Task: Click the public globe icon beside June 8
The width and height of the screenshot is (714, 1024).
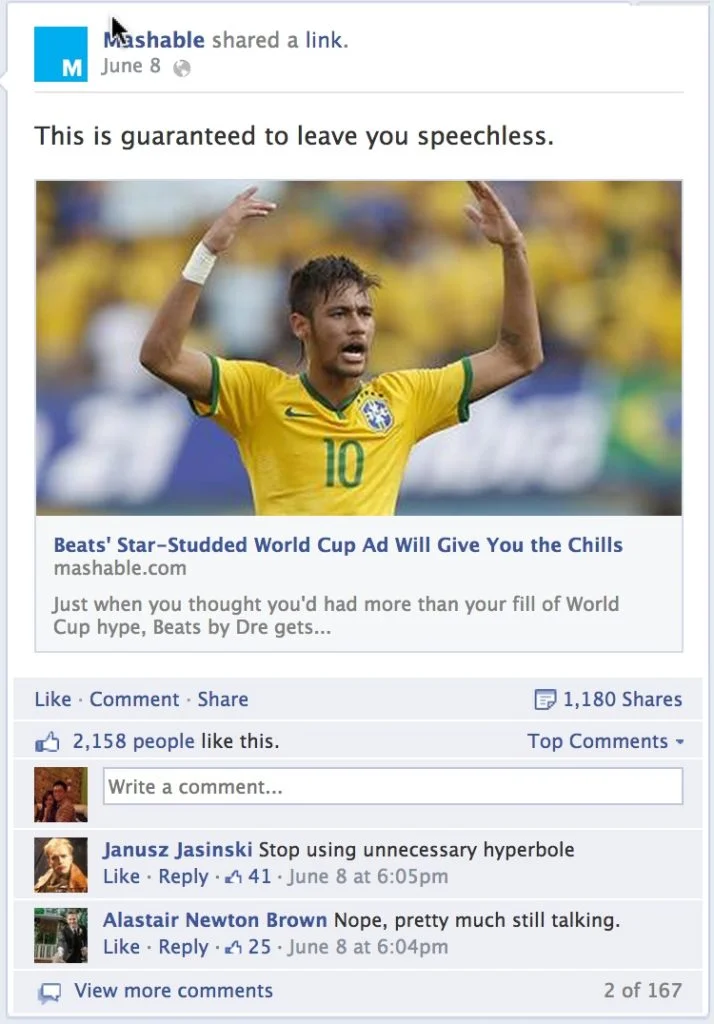Action: coord(182,68)
